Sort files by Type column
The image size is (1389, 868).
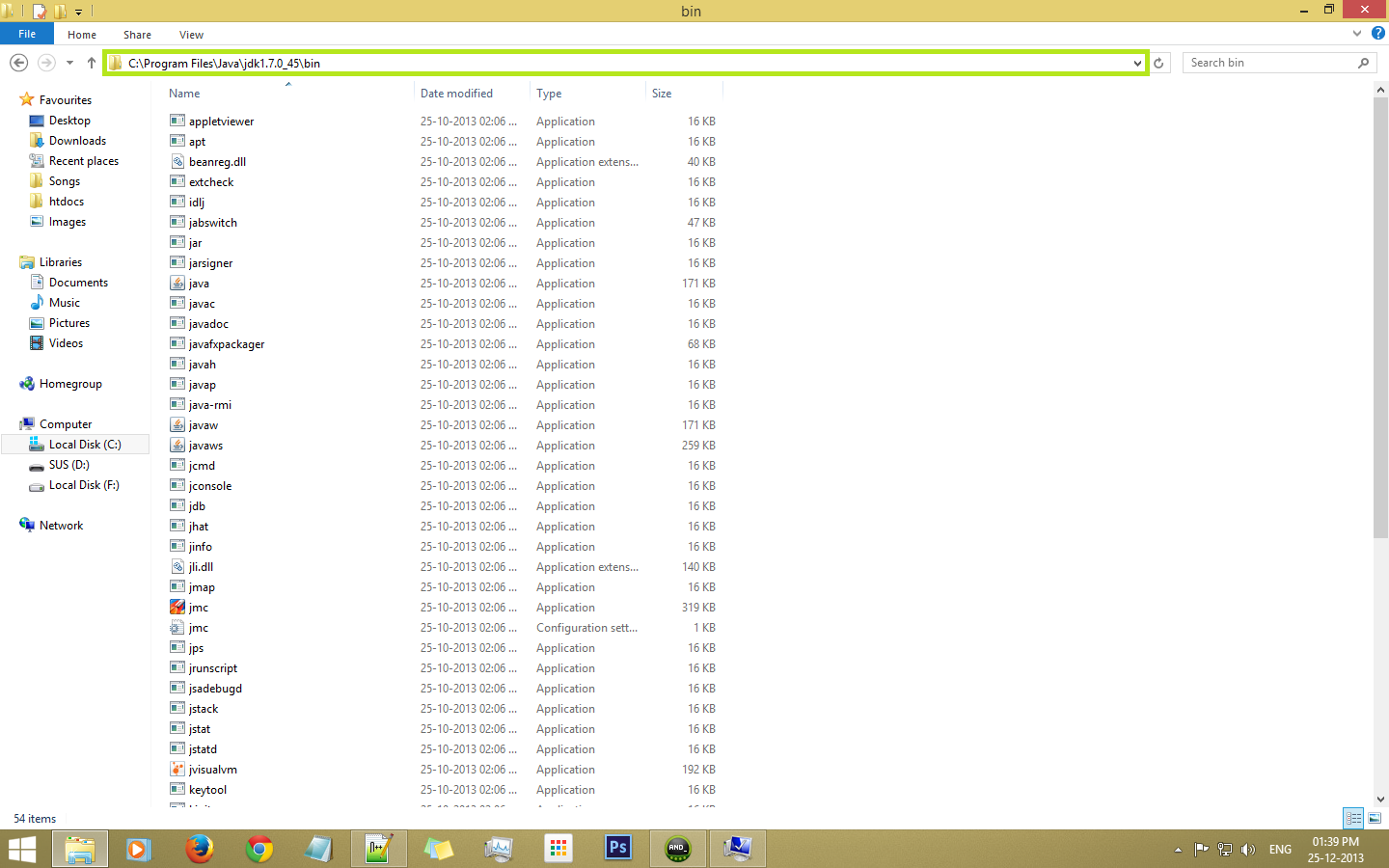549,94
